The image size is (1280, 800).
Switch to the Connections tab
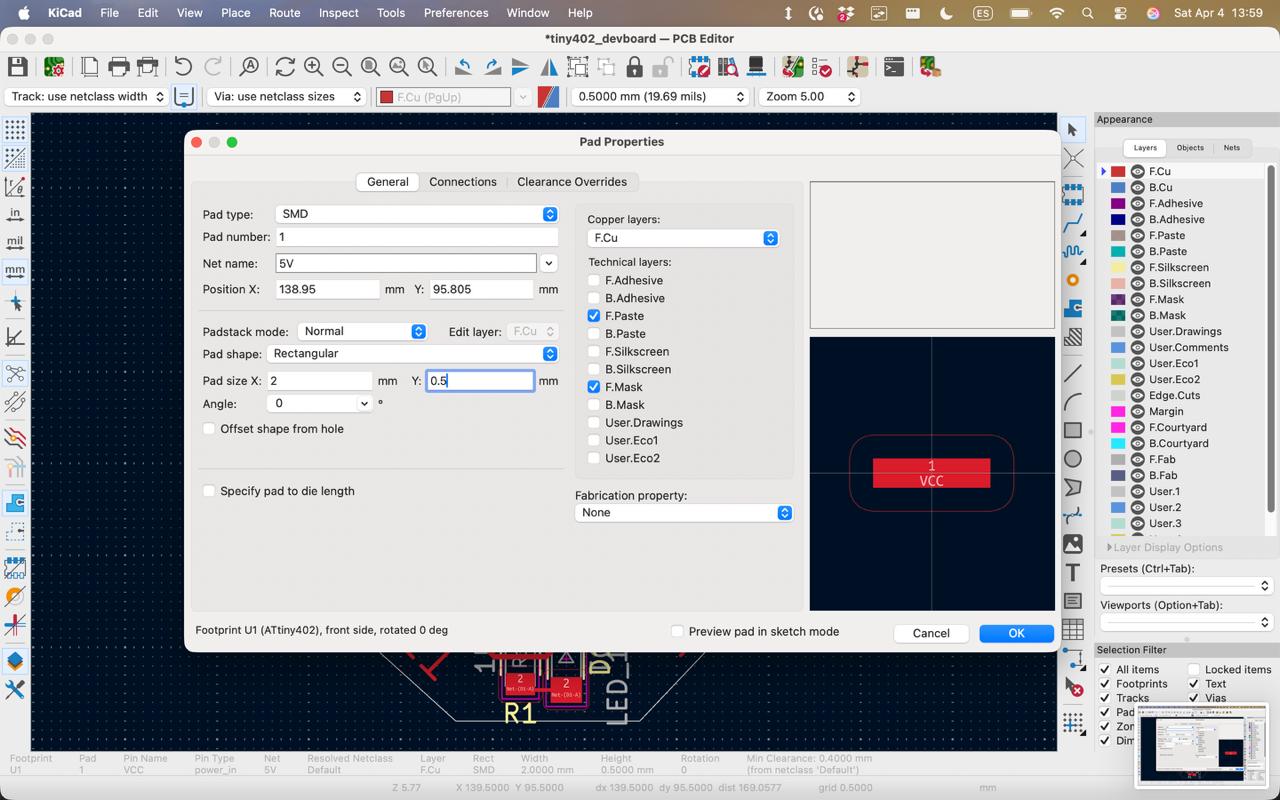463,181
